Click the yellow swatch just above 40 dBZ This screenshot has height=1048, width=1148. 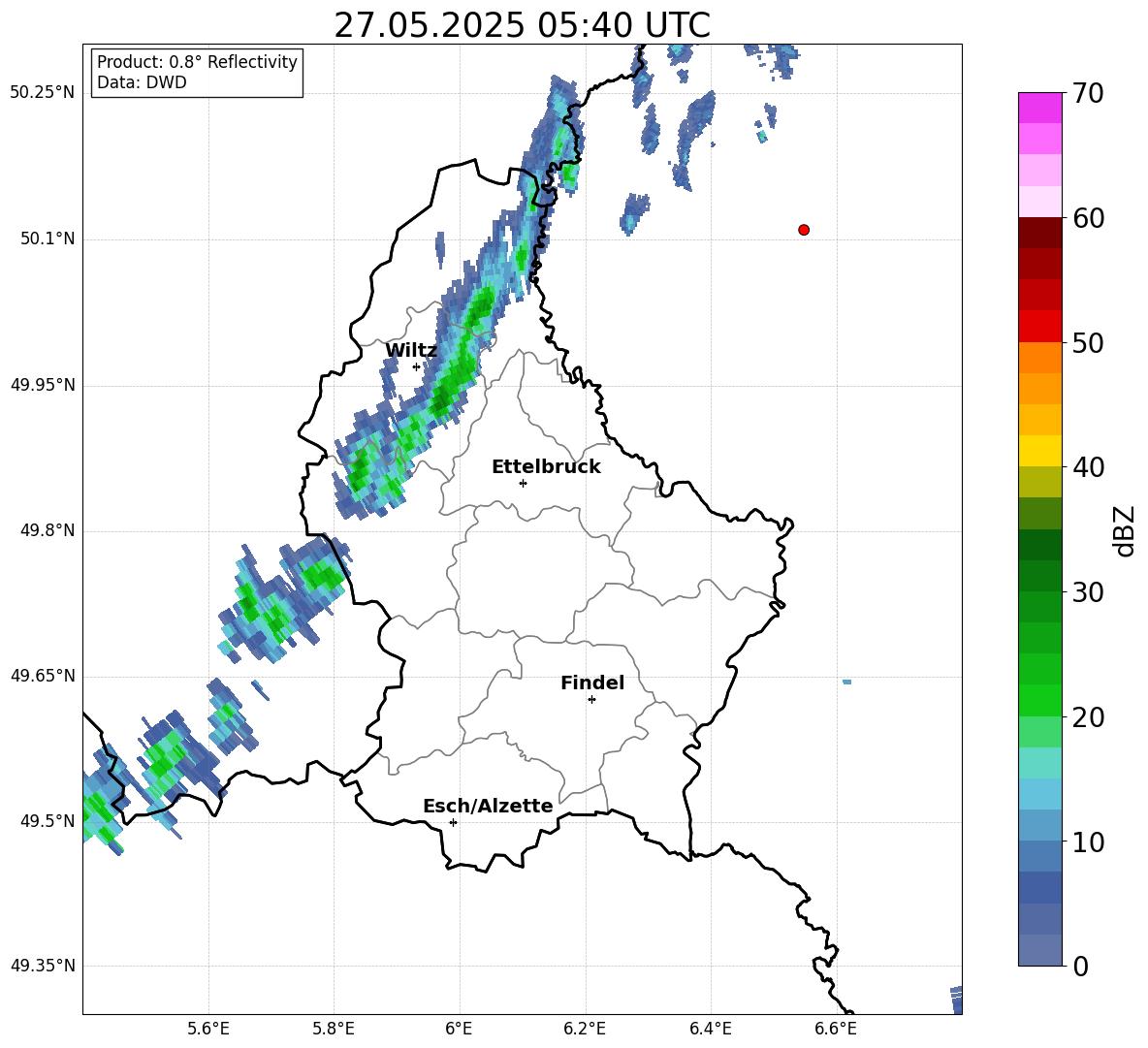[1039, 451]
